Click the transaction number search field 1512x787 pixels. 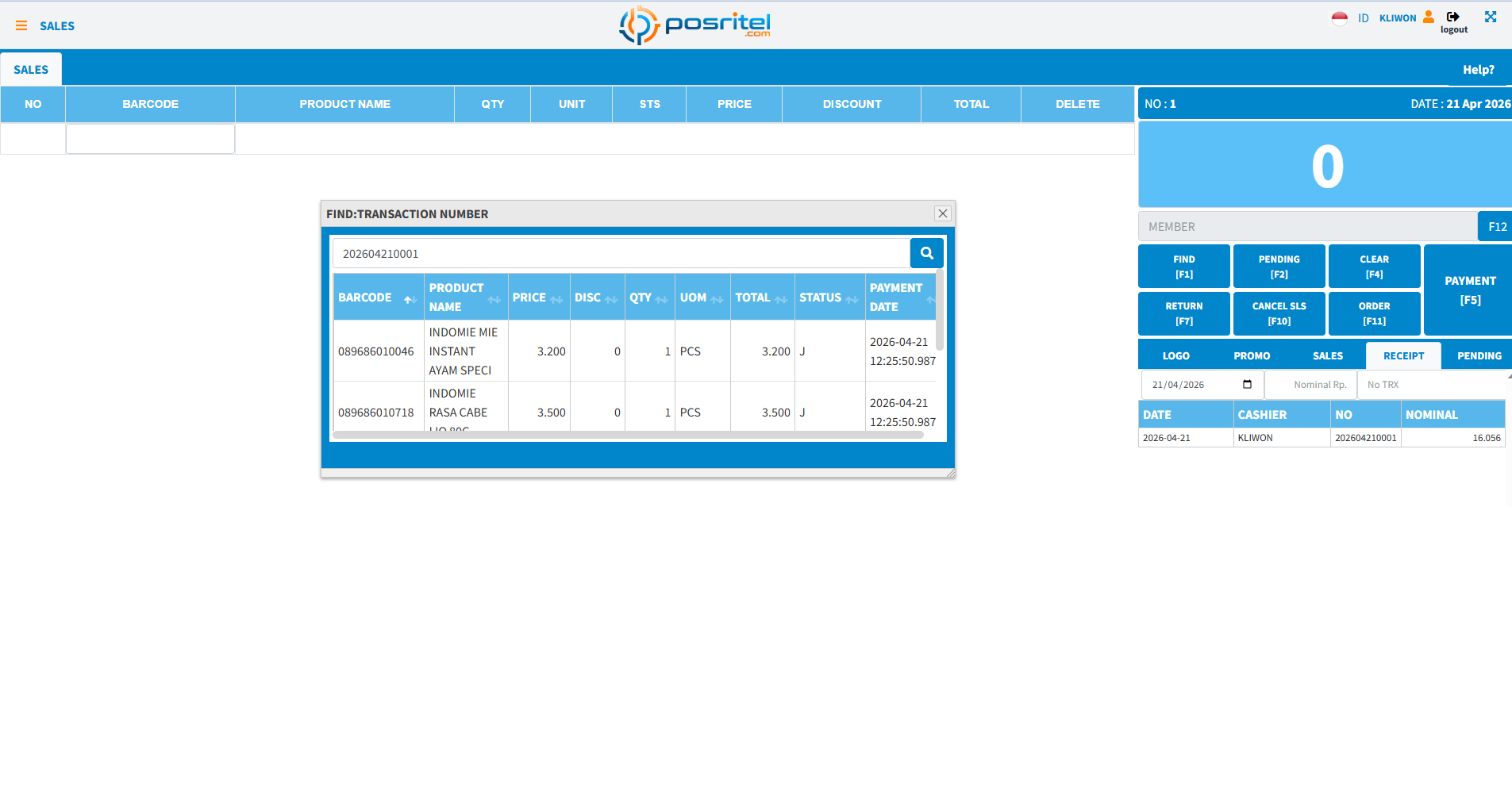pos(621,253)
